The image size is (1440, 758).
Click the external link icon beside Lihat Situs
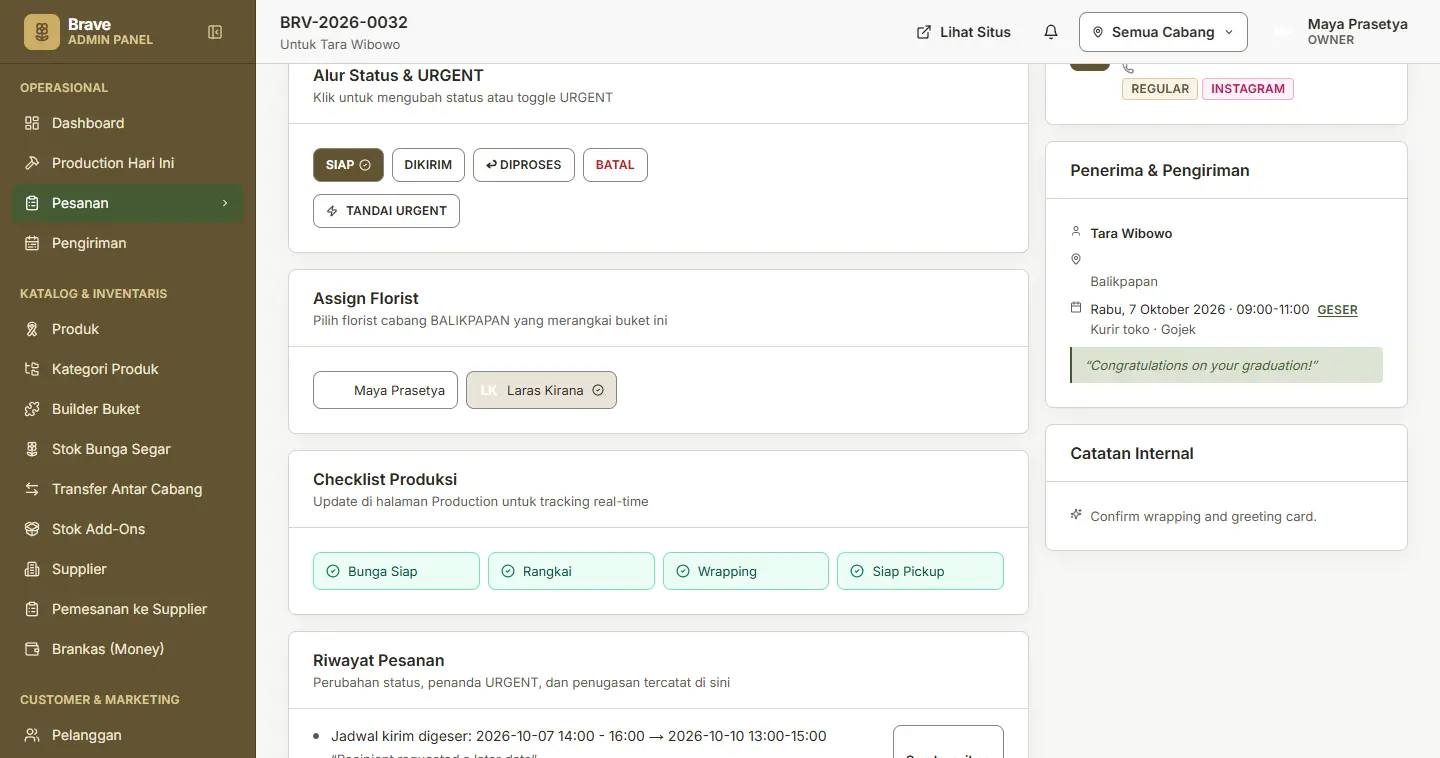(924, 32)
